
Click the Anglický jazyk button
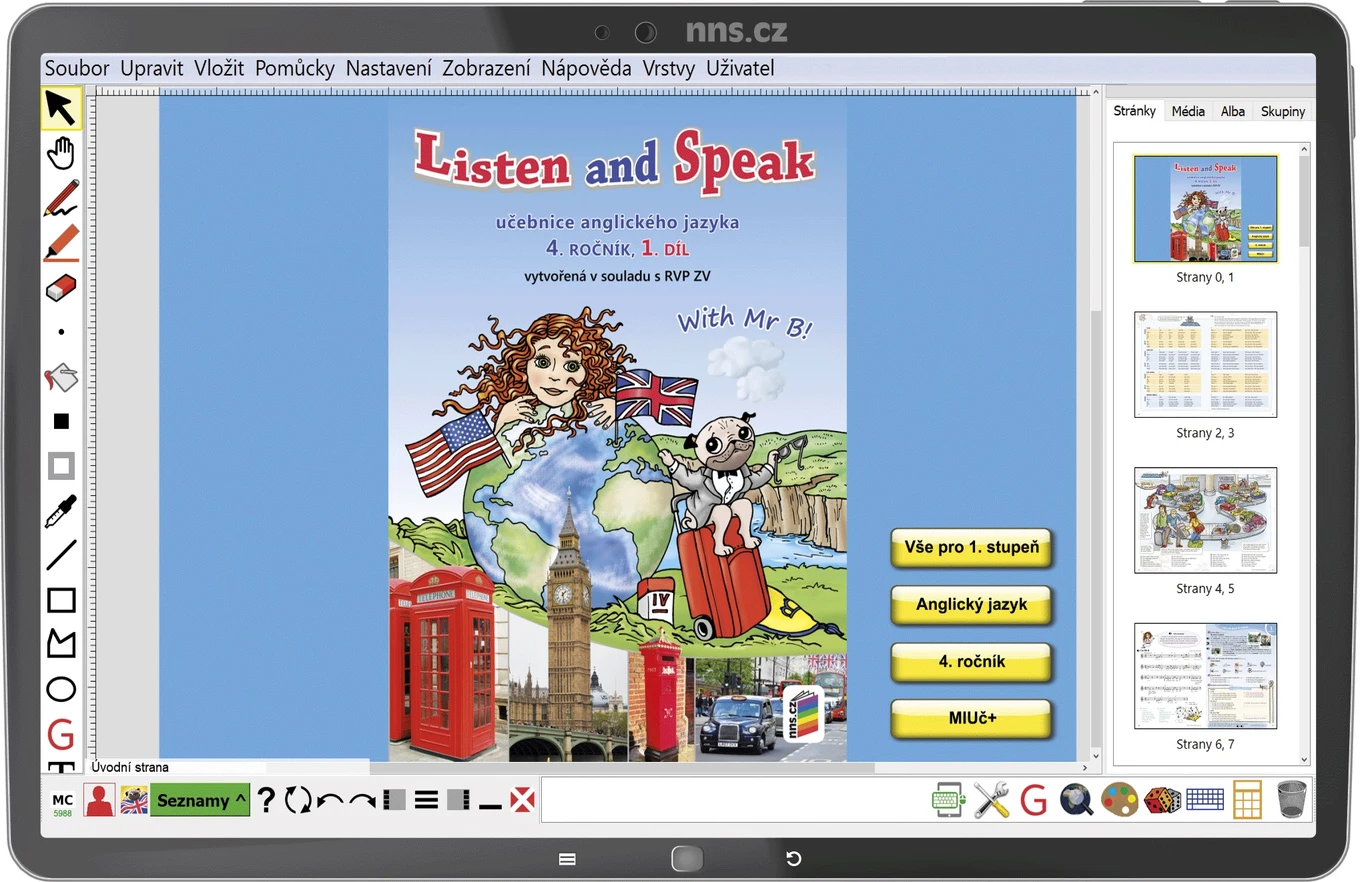971,605
